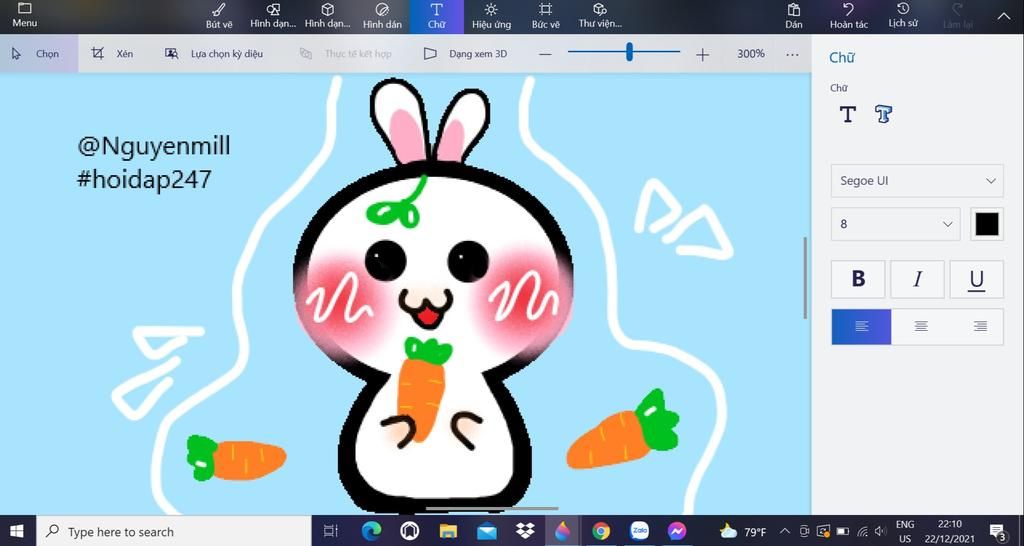Open the Hiệu ứng effects tool
This screenshot has height=546, width=1024.
[x=490, y=16]
